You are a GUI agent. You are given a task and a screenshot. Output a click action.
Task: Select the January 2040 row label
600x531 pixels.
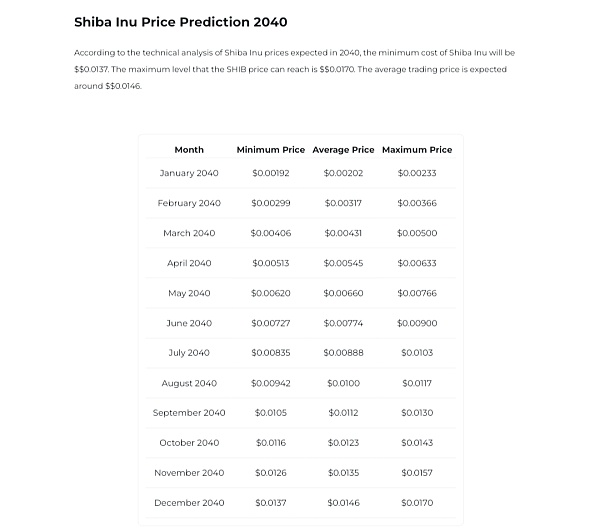[189, 173]
